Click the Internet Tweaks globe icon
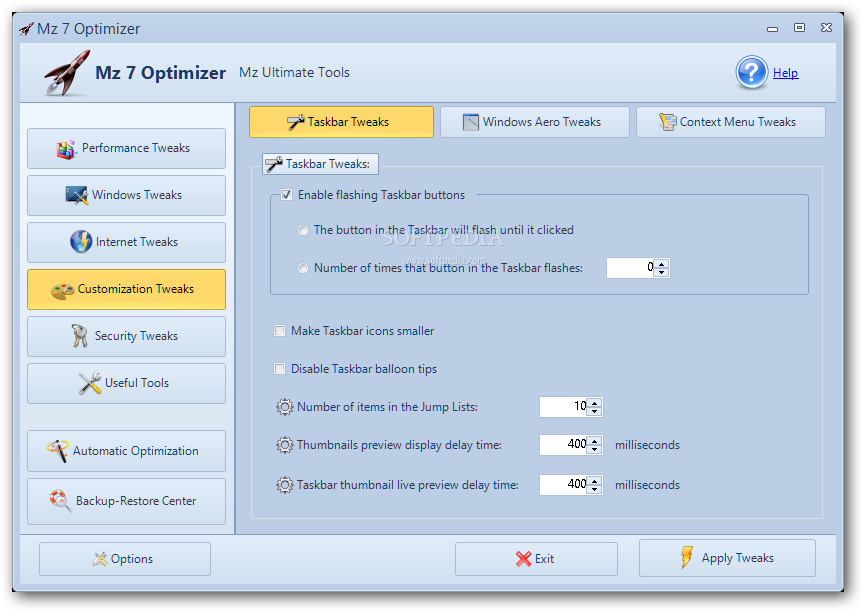This screenshot has width=864, height=612. pyautogui.click(x=81, y=242)
